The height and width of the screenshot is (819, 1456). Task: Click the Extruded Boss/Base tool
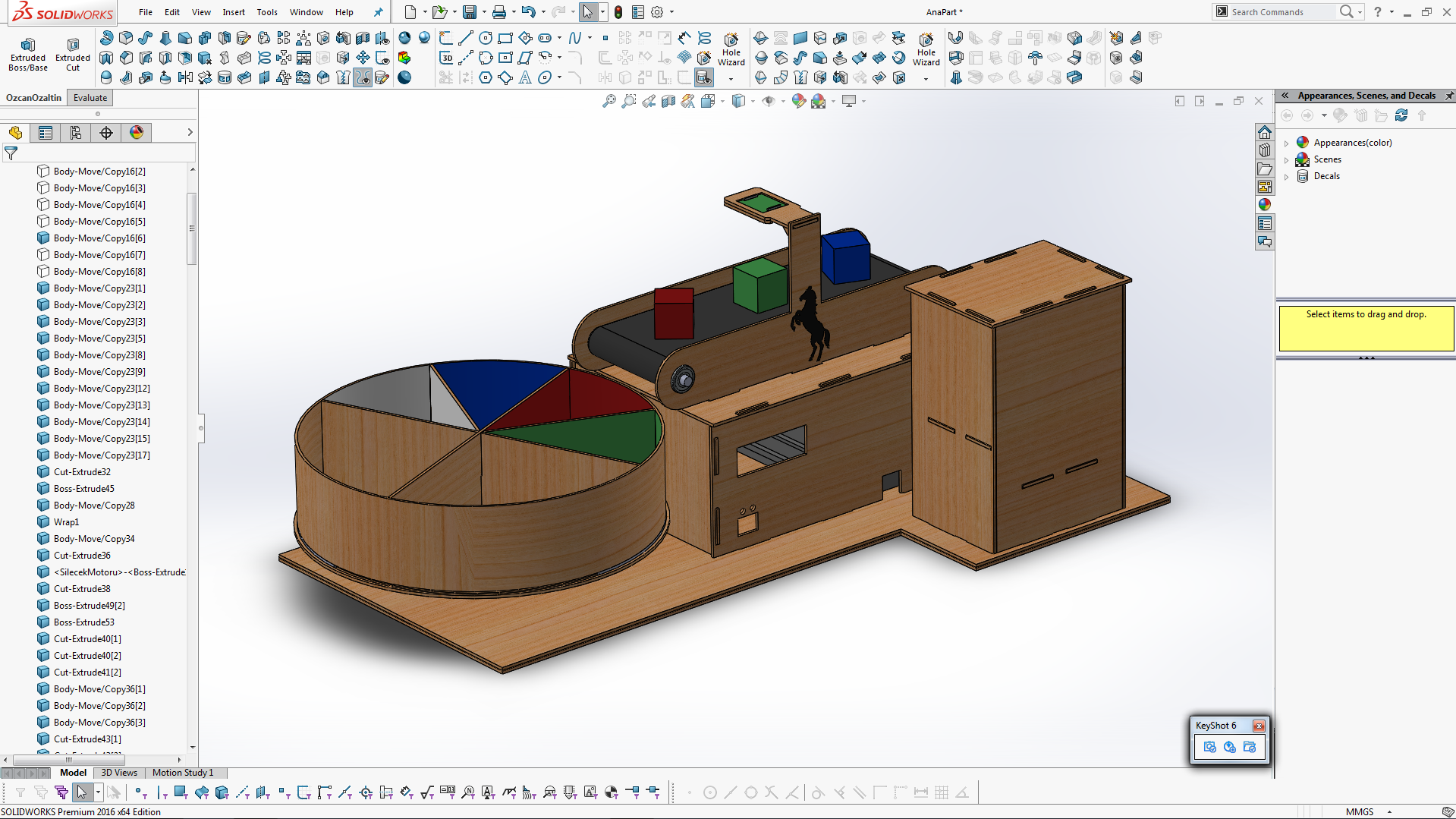pos(28,54)
